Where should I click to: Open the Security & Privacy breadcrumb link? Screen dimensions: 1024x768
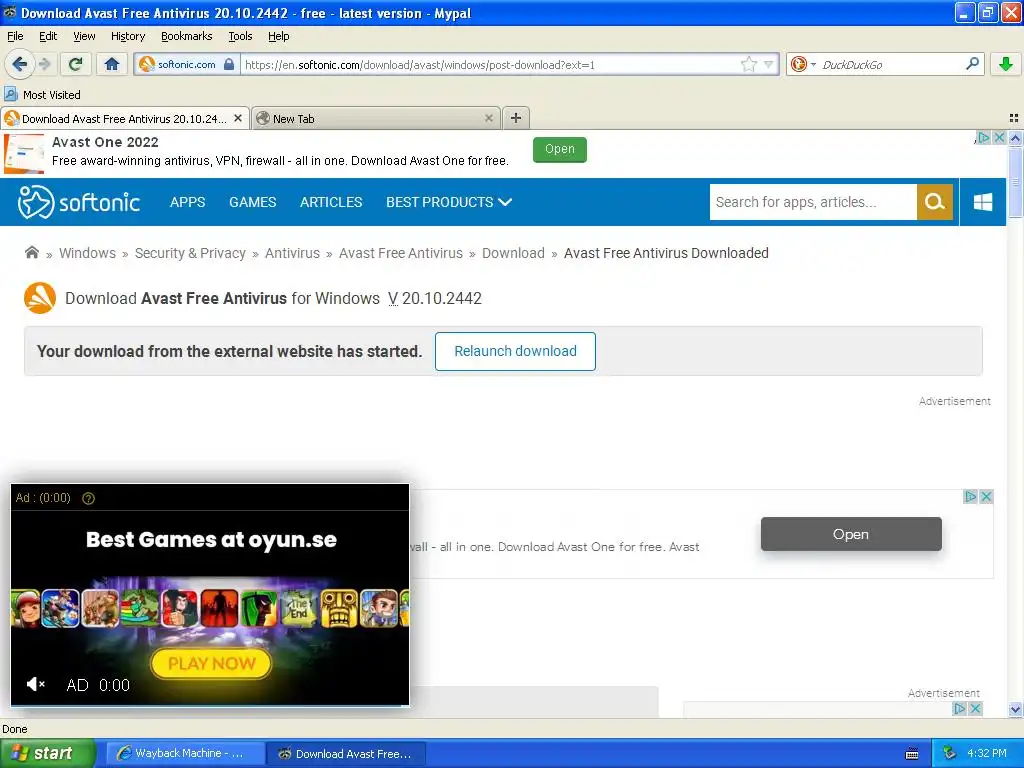(190, 253)
